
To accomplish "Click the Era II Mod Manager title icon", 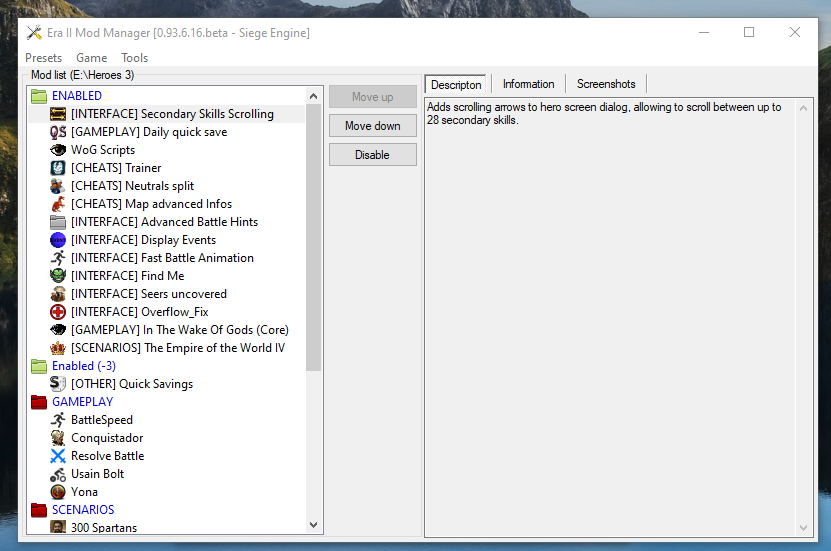I will coord(34,32).
